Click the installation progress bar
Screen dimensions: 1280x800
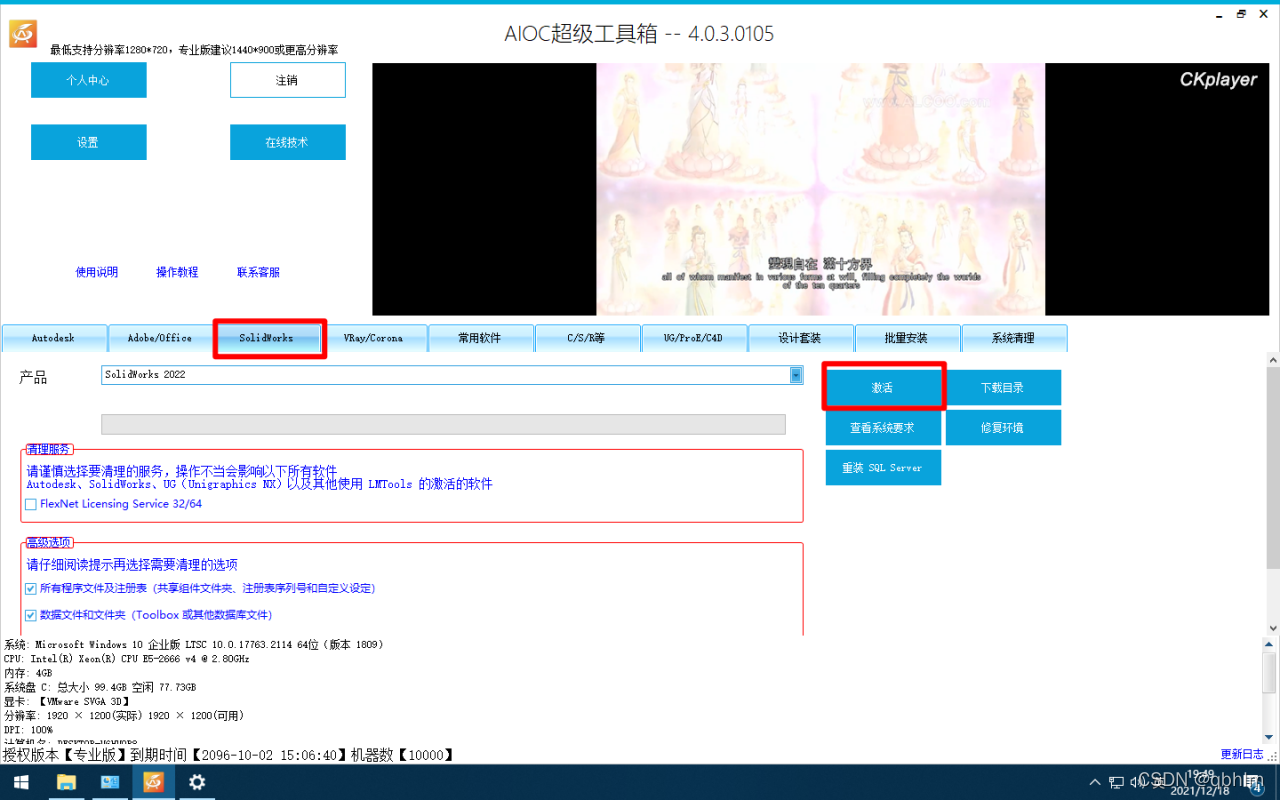(443, 424)
